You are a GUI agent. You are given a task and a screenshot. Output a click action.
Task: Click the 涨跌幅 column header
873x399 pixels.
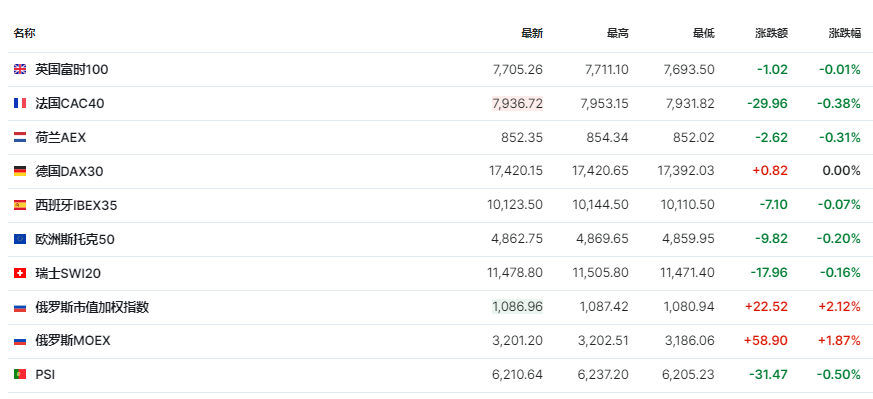click(x=845, y=33)
